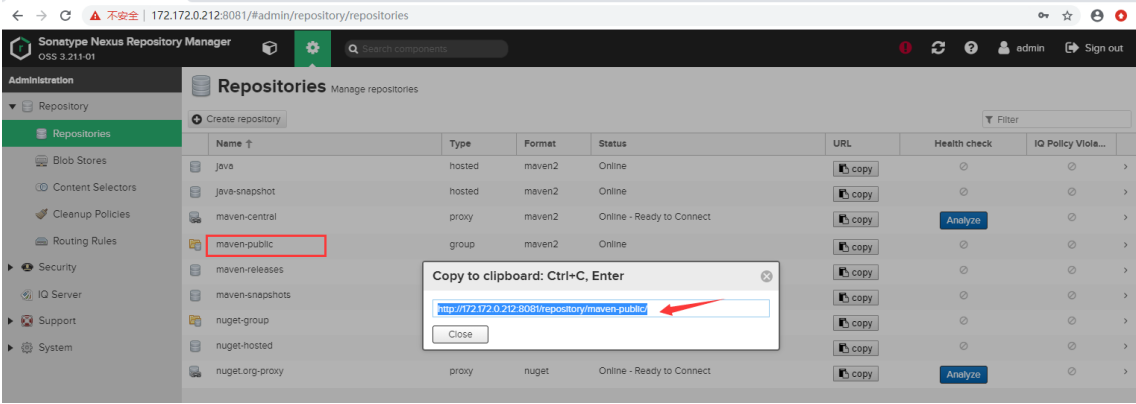The width and height of the screenshot is (1136, 404).
Task: Copy URL of the nuget-group repository
Action: [856, 323]
